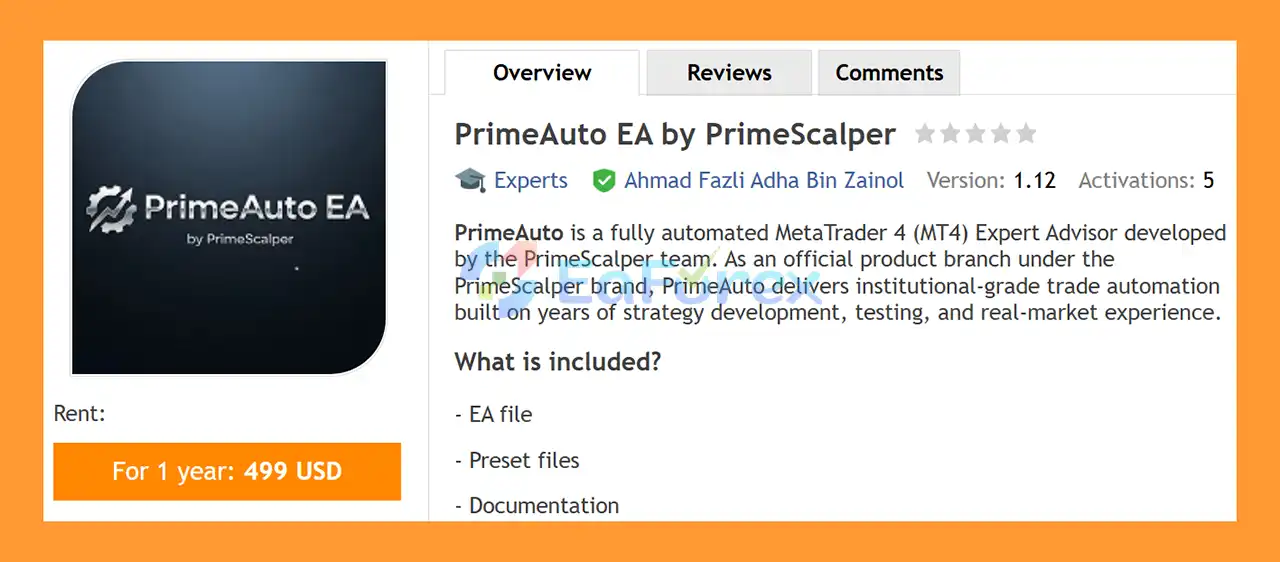The height and width of the screenshot is (562, 1280).
Task: Click the version number 1.12
Action: [x=1034, y=181]
